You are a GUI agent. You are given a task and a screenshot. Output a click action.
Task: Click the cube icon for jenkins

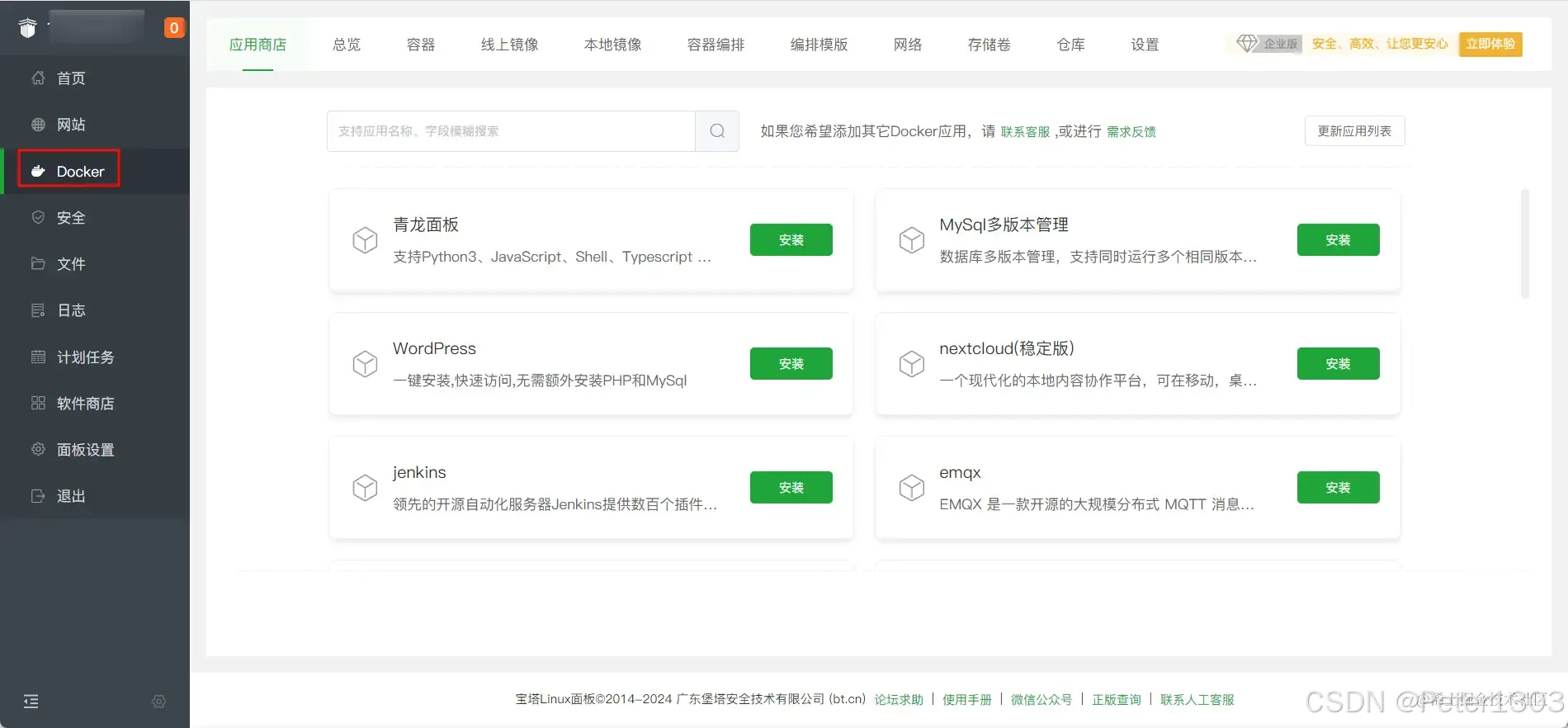pyautogui.click(x=365, y=488)
